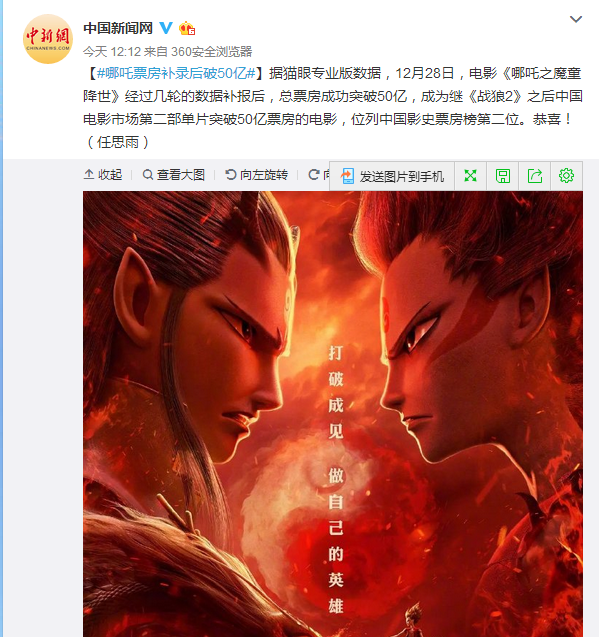Click the Nezha movie poster image
The width and height of the screenshot is (599, 637).
(333, 414)
